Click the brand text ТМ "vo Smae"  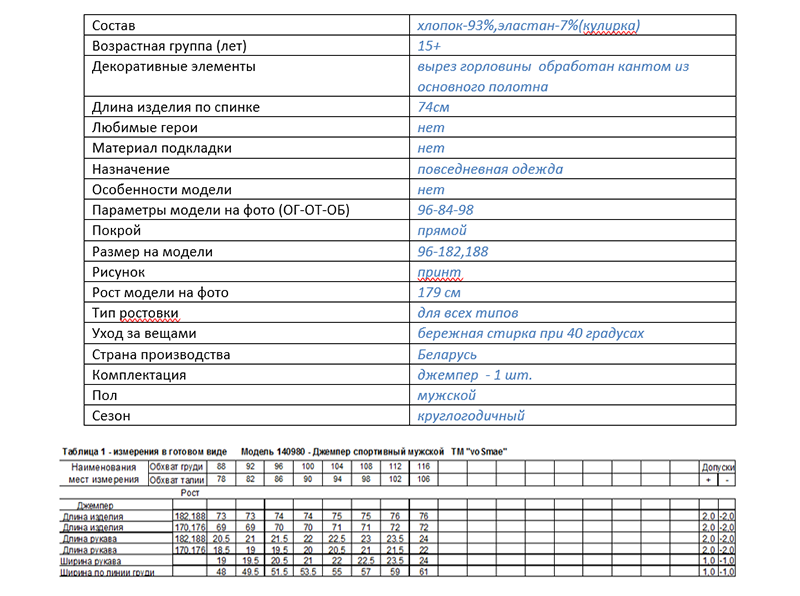coord(479,452)
